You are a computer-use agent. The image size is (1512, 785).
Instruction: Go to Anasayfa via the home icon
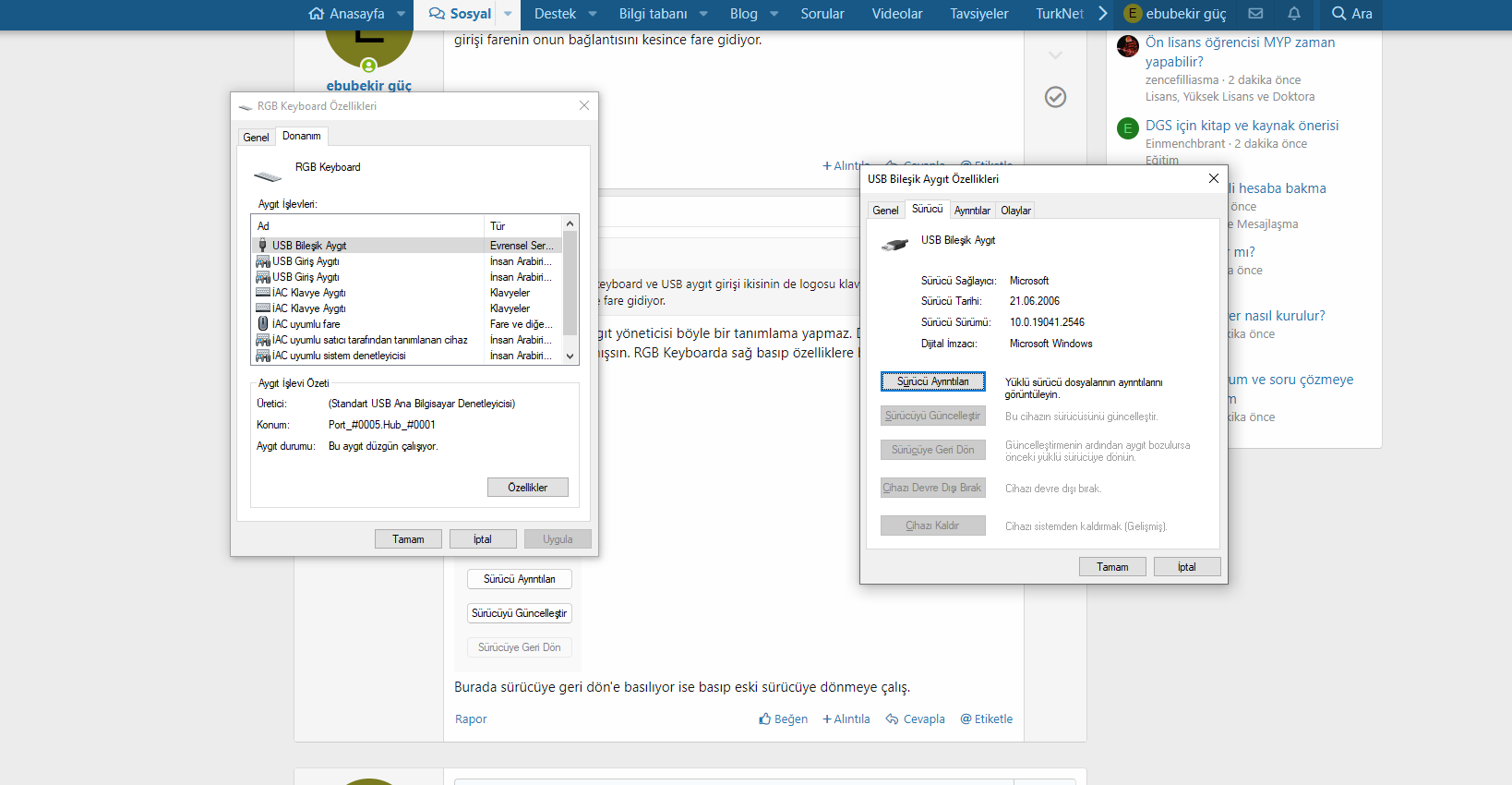[x=317, y=14]
